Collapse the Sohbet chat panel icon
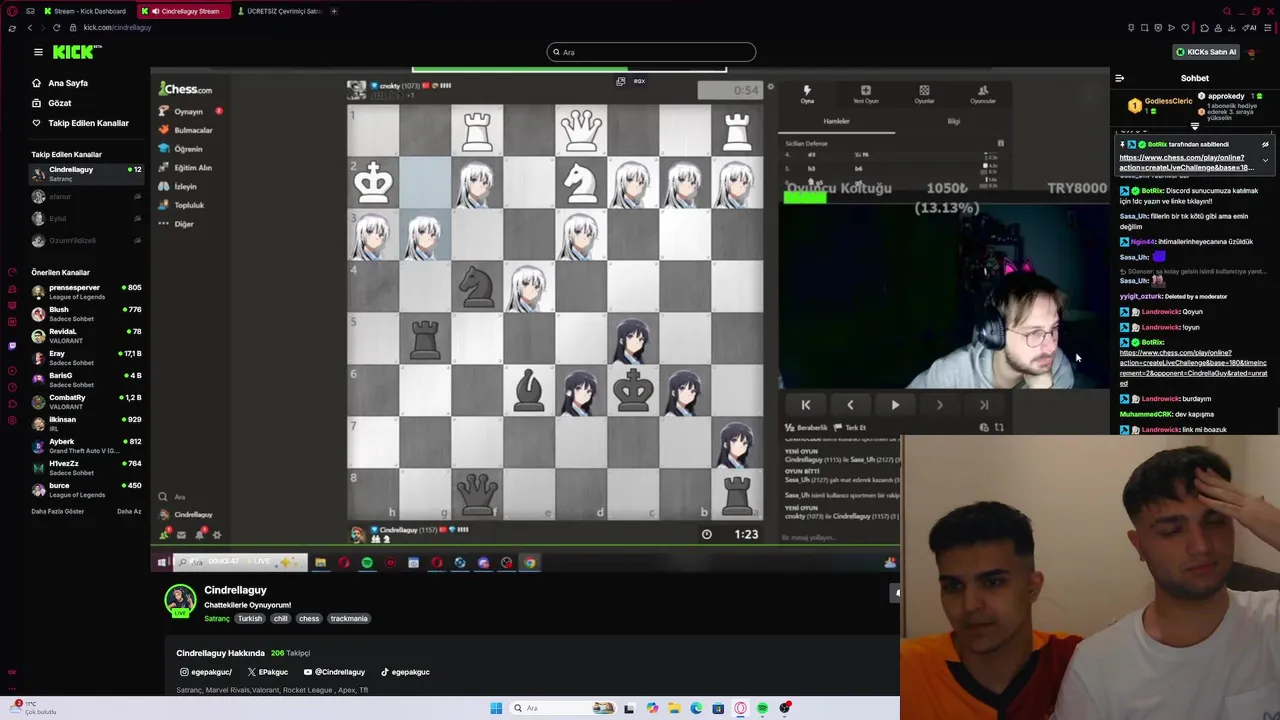 click(1119, 78)
